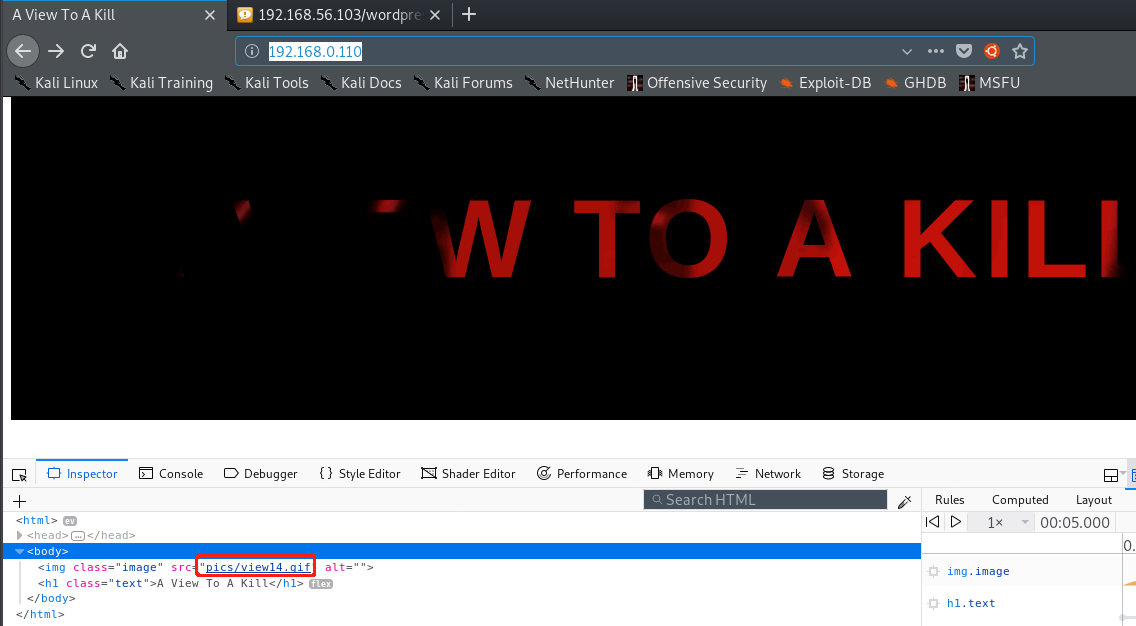Viewport: 1136px width, 626px height.
Task: Pick a color with the eyedropper
Action: coord(904,501)
